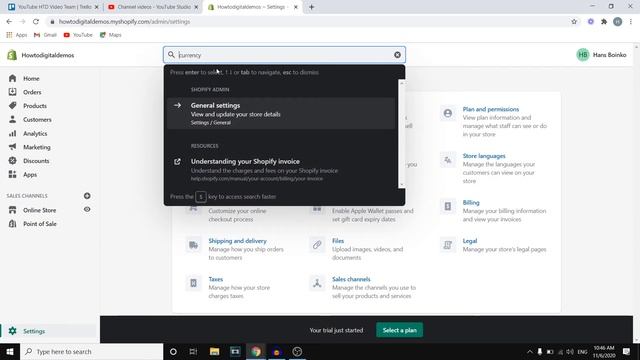Go back in browser history

(9, 22)
